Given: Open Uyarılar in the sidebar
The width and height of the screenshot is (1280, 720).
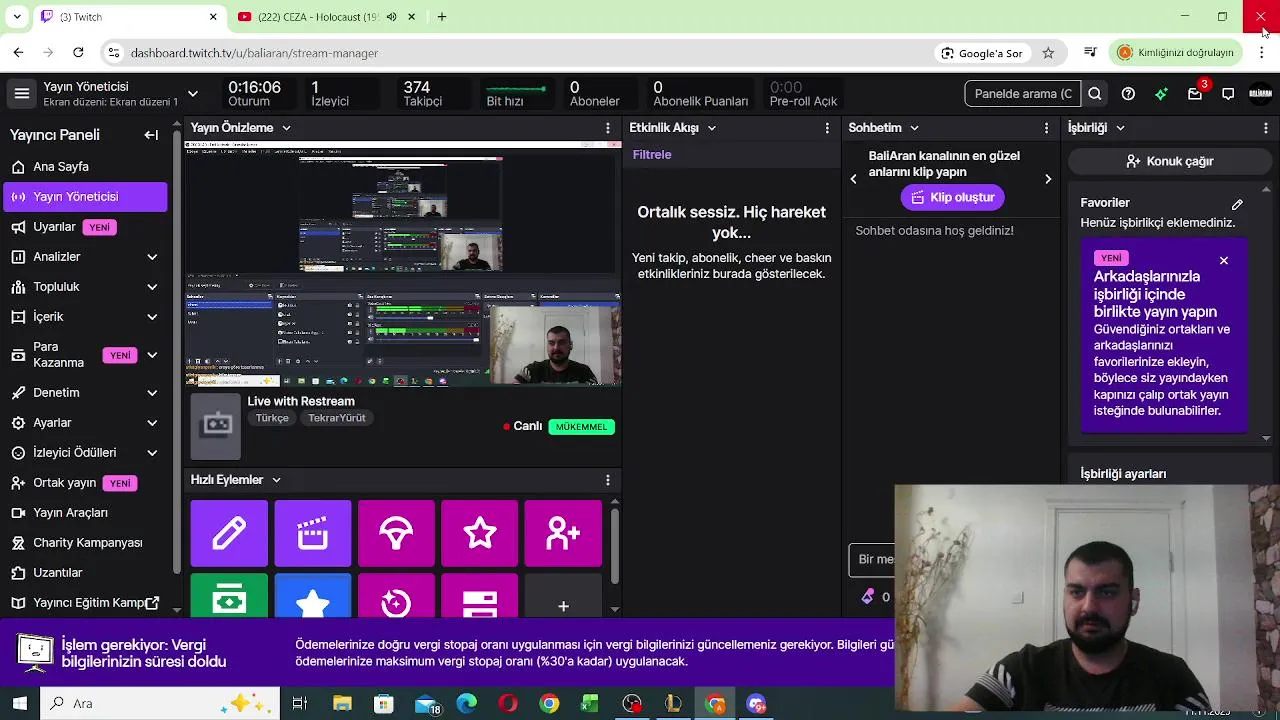Looking at the screenshot, I should (x=85, y=227).
